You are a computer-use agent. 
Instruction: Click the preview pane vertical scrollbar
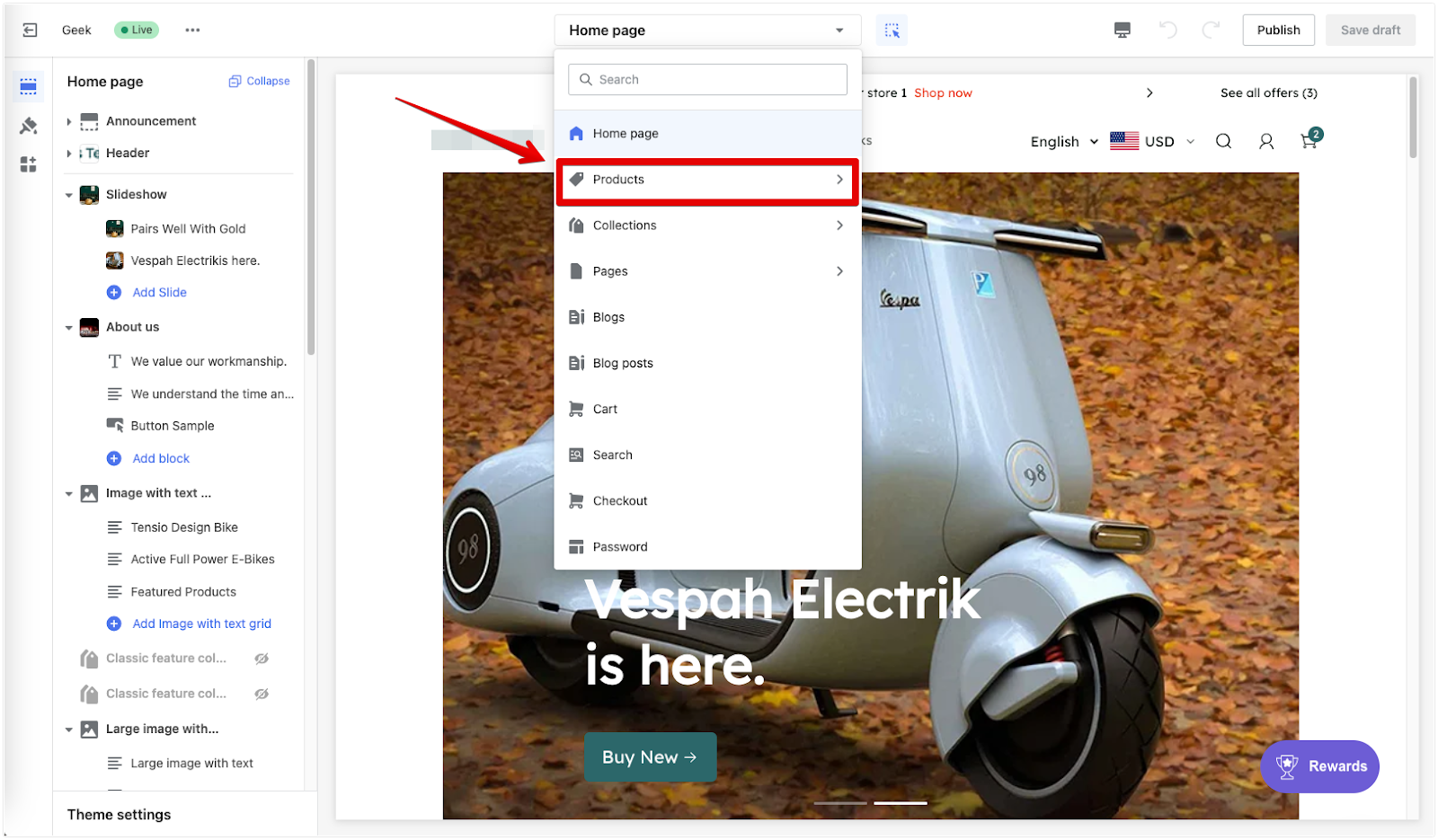coord(1413,118)
